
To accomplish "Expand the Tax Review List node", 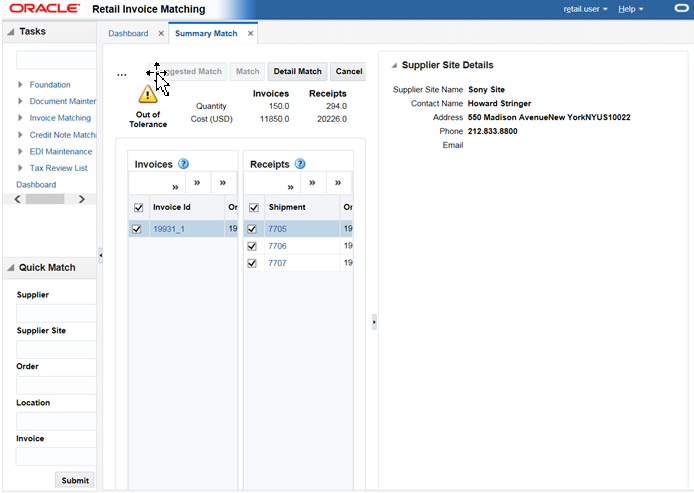I will (20, 168).
